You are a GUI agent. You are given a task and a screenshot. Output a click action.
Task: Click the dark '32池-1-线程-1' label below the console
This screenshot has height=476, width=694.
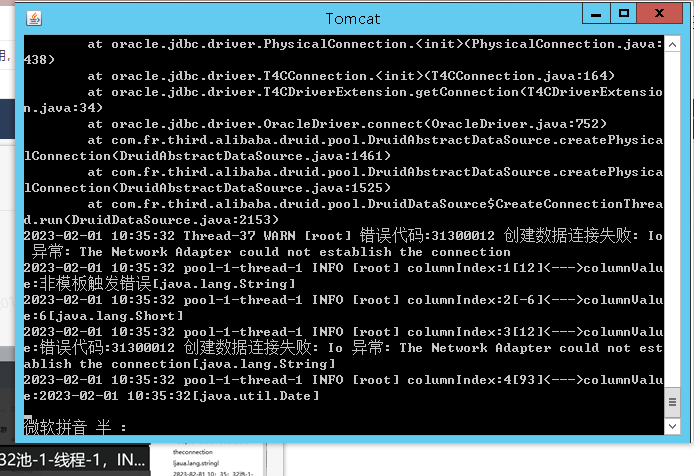coord(73,461)
